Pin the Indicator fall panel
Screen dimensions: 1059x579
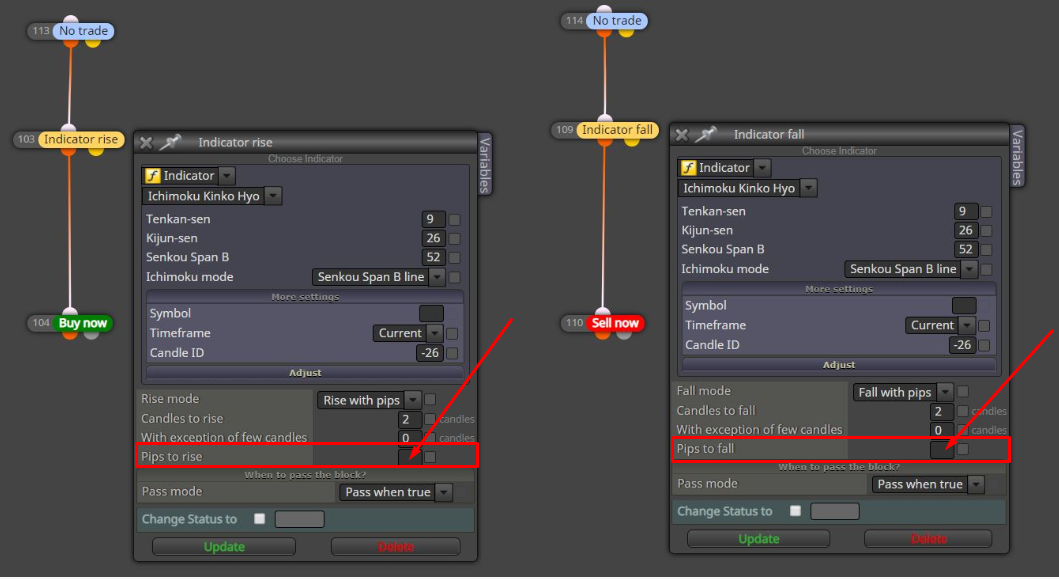705,134
